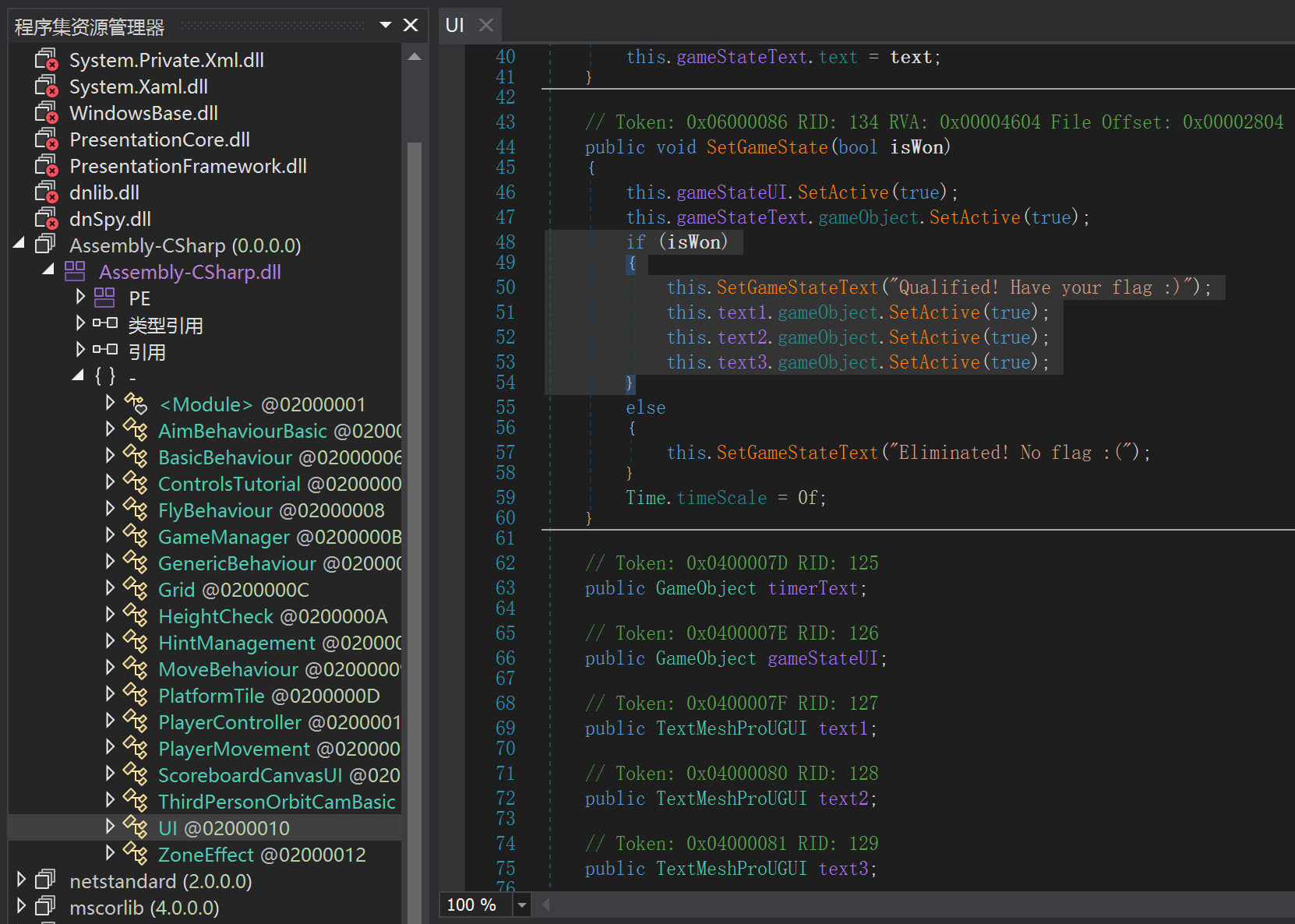
Task: Switch to the UI document tab
Action: 455,25
